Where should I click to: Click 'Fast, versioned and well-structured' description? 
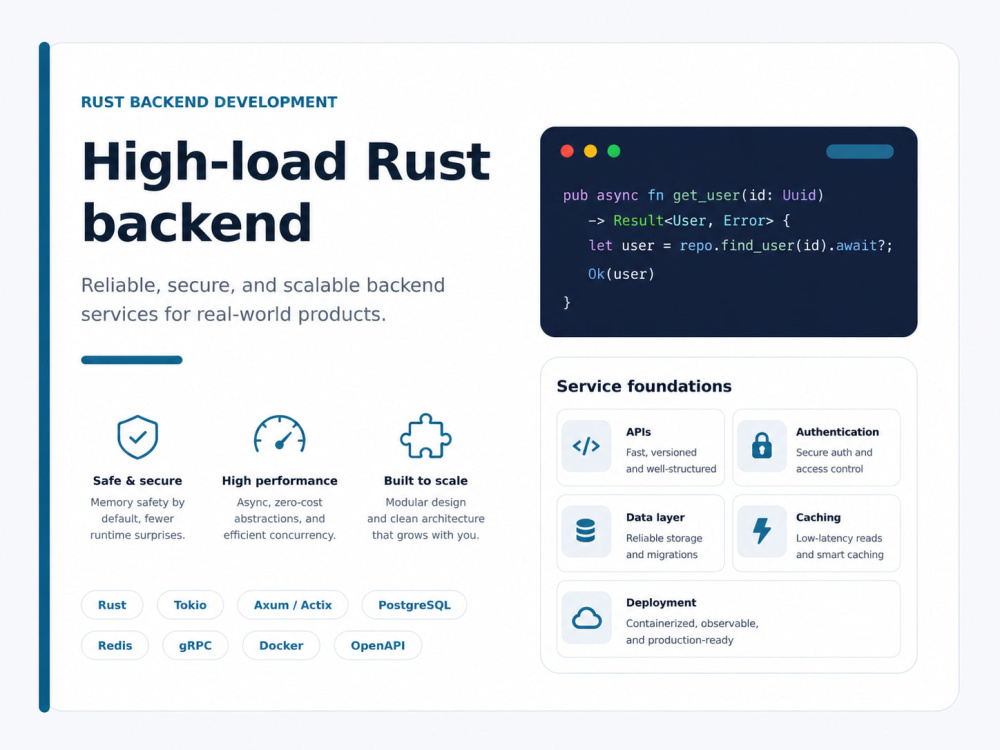point(671,460)
